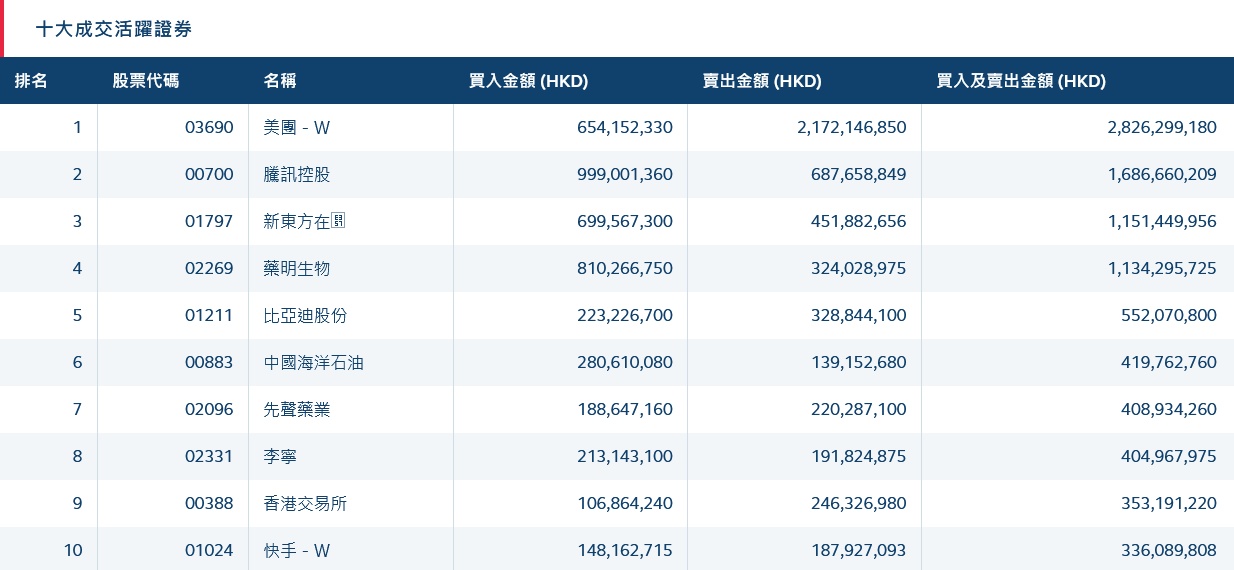1234x570 pixels.
Task: Select buy amount 699,567,300
Action: 625,221
